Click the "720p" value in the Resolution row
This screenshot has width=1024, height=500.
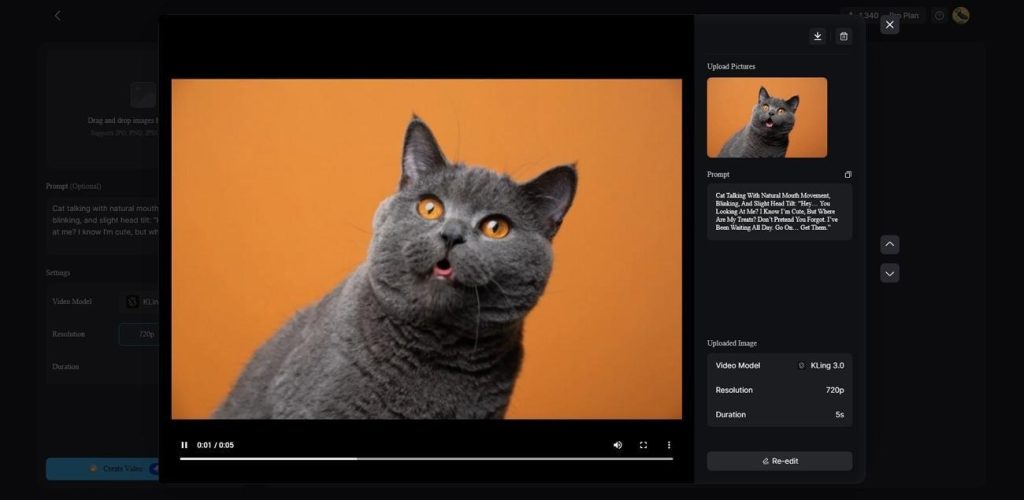(835, 390)
